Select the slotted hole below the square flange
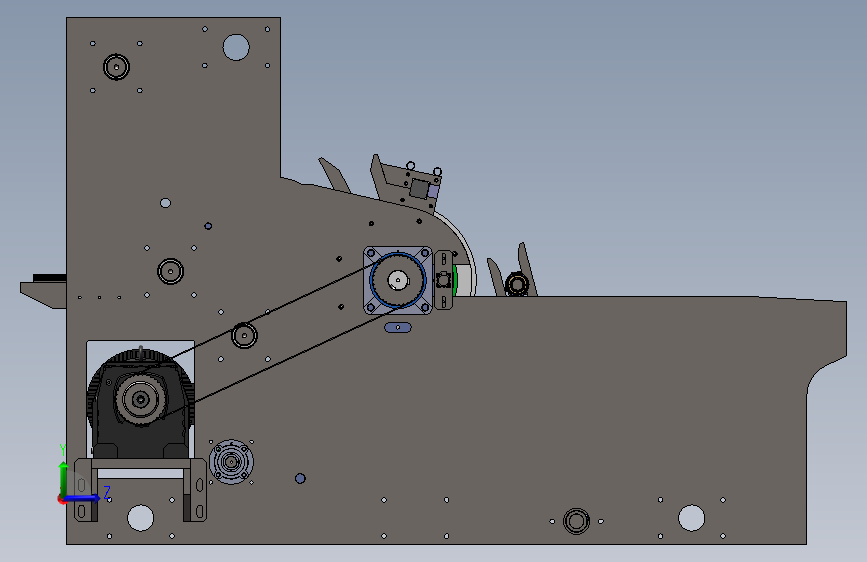This screenshot has width=867, height=562. 398,327
